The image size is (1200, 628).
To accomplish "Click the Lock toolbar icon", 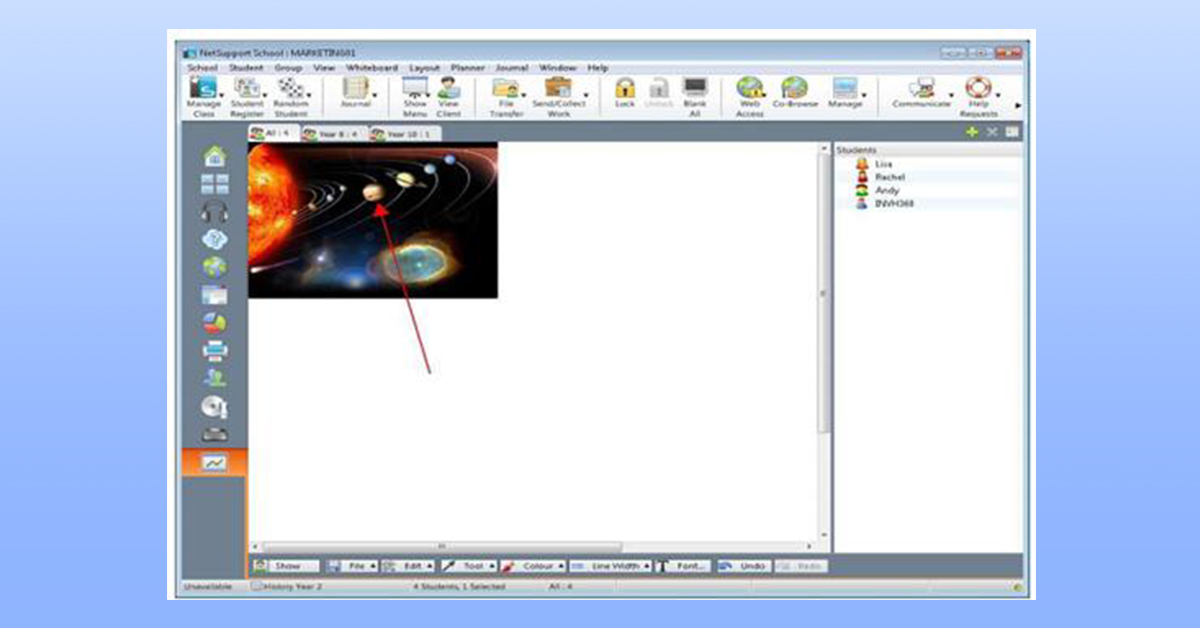I will click(x=625, y=89).
